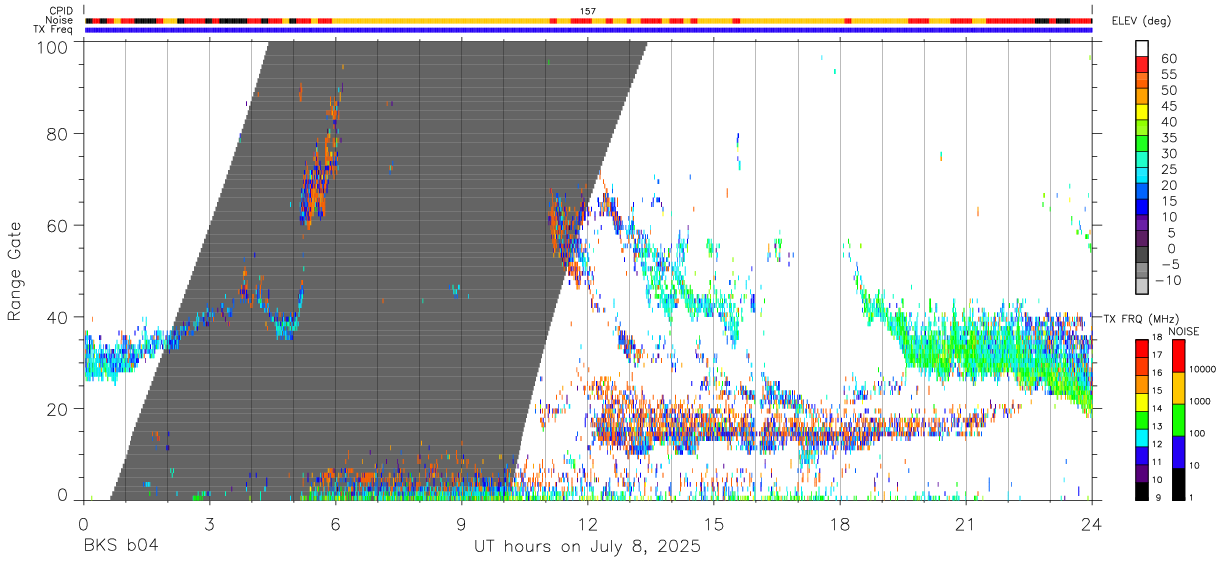
Task: Click the "6" hour tick on the time axis
Action: (336, 523)
